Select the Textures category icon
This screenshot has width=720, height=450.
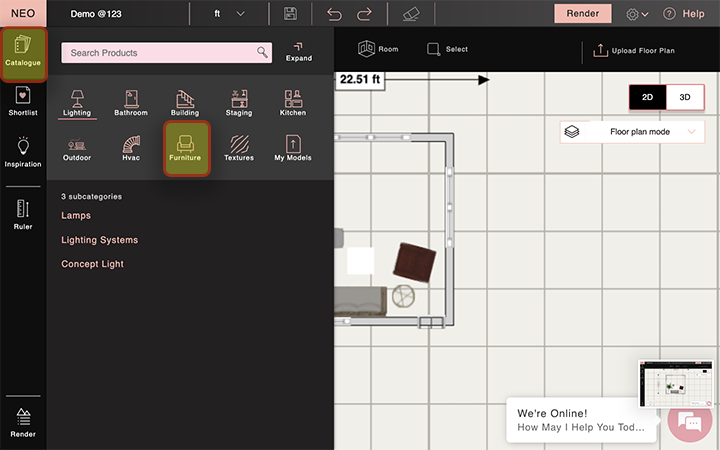tap(239, 148)
